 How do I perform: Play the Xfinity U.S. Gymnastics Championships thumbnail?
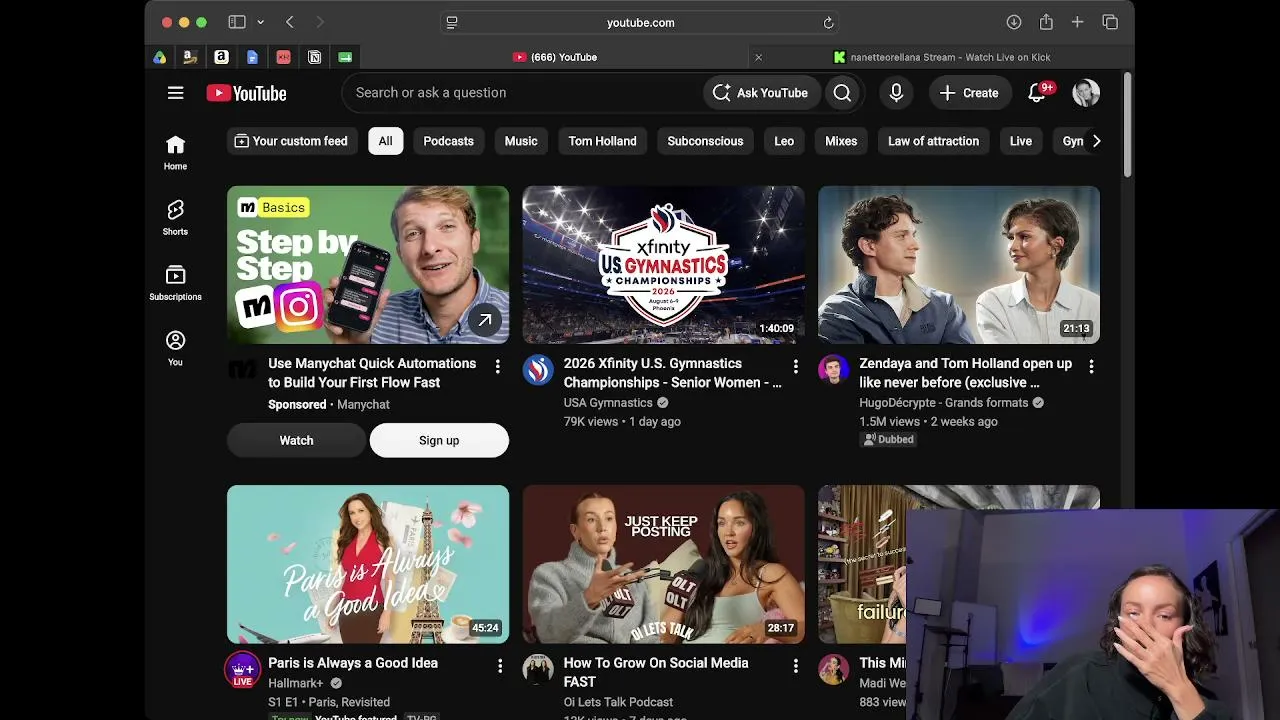[x=663, y=265]
